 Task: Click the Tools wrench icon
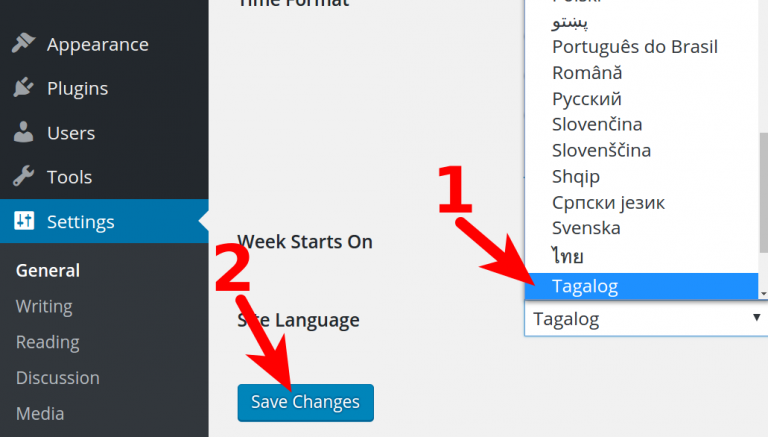click(23, 177)
